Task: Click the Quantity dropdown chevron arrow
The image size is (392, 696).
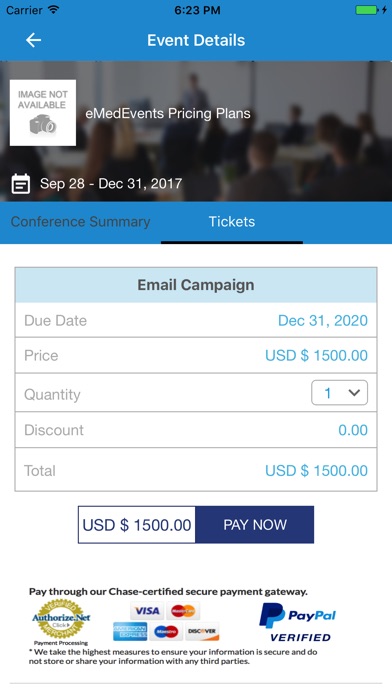Action: (354, 393)
